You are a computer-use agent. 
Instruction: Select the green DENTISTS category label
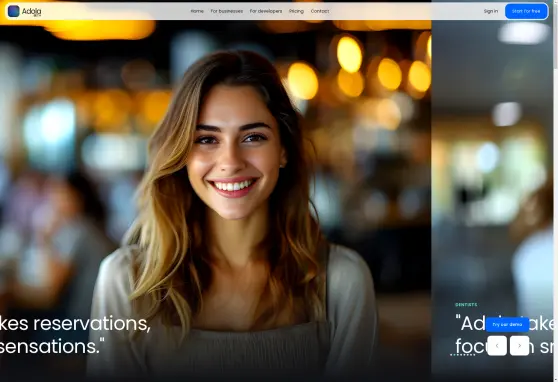pyautogui.click(x=466, y=305)
